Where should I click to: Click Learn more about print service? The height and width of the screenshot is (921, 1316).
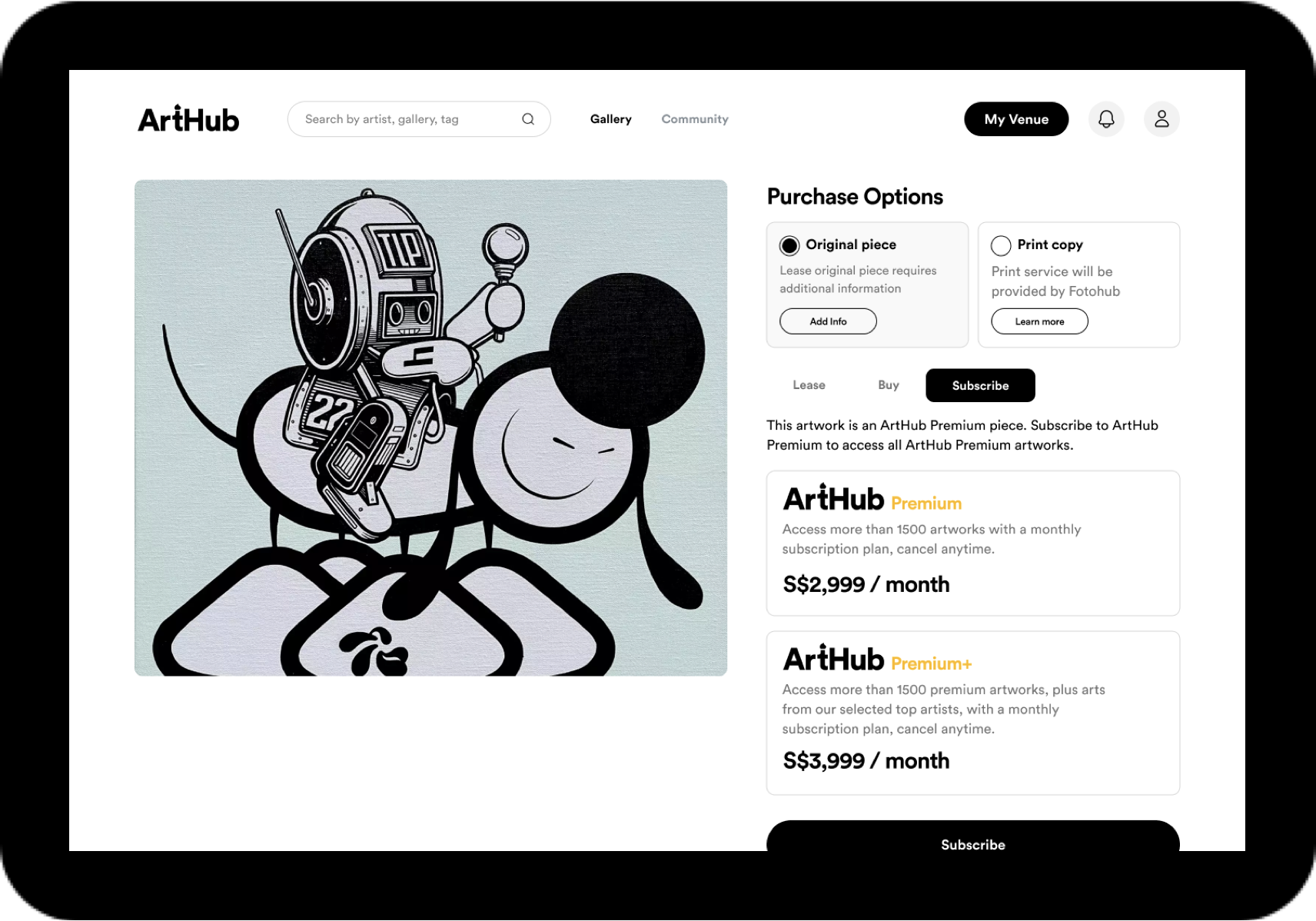[x=1039, y=321]
